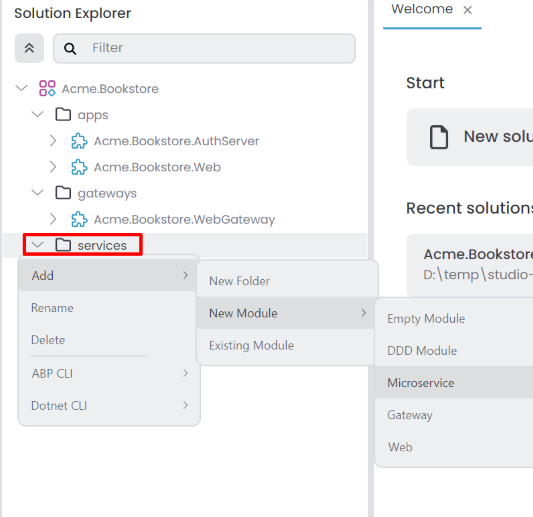
Task: Choose Add in the context menu
Action: 108,275
